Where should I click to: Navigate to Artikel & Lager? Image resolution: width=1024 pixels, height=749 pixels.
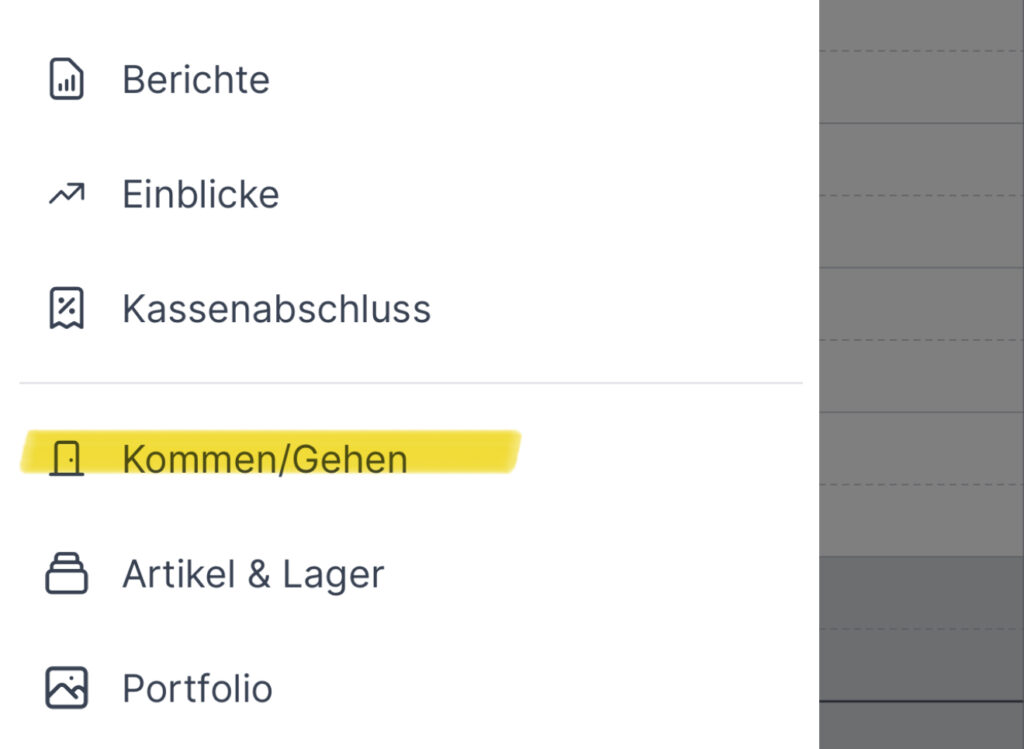pyautogui.click(x=253, y=575)
